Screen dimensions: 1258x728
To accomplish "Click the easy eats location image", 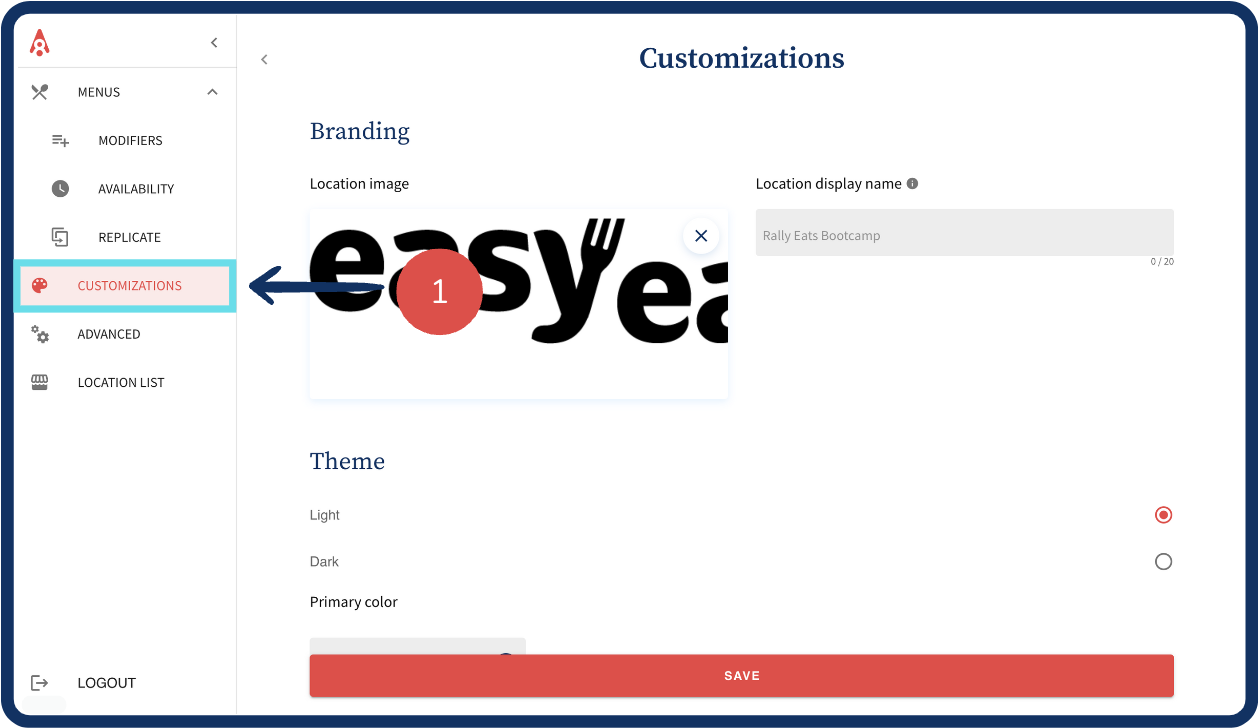I will point(518,304).
